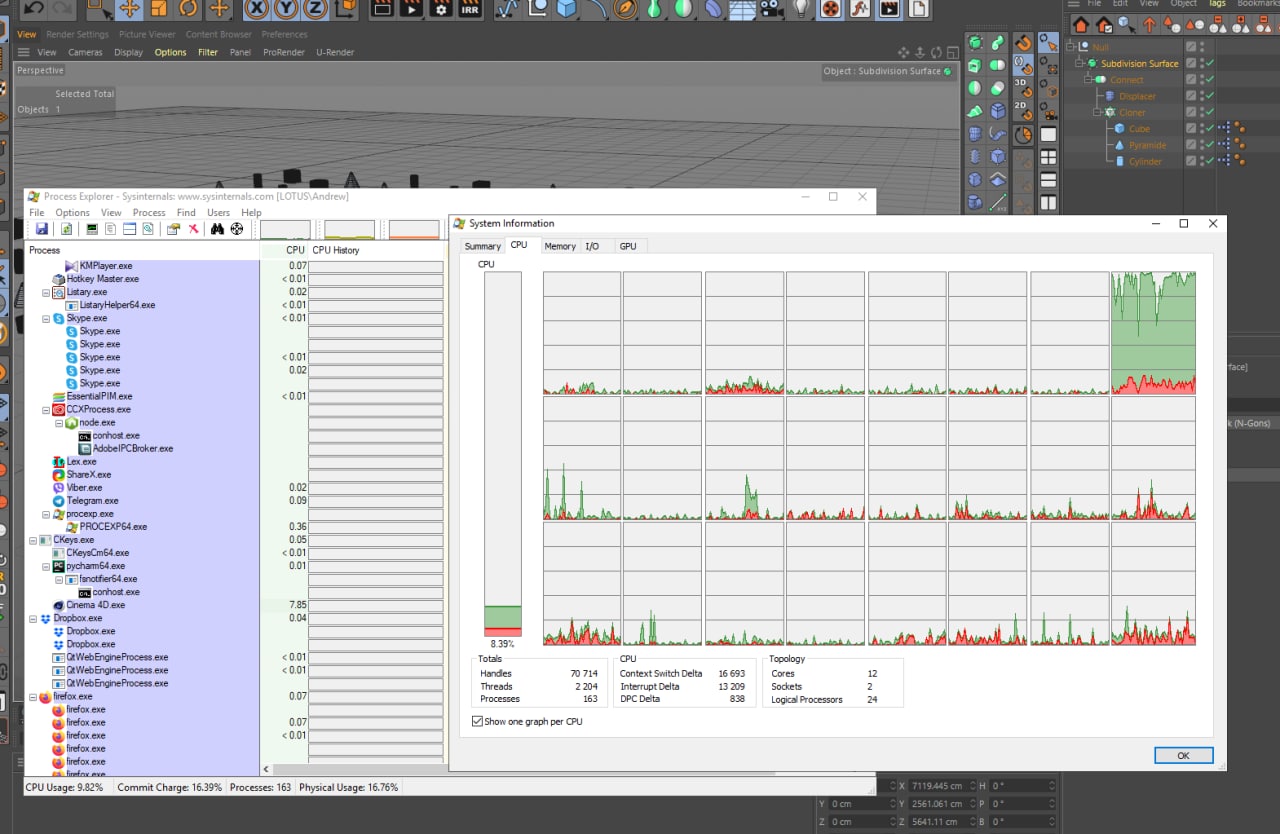Image resolution: width=1280 pixels, height=834 pixels.
Task: Toggle editor visibility dots of Subdivision Surface
Action: tap(1201, 63)
